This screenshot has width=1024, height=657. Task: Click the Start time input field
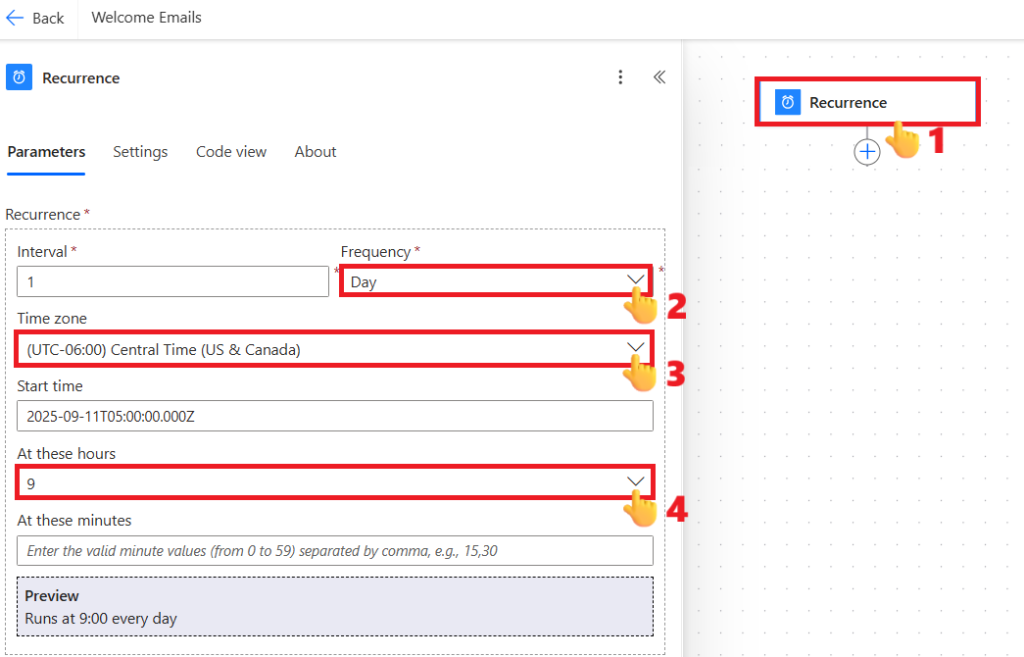coord(334,416)
